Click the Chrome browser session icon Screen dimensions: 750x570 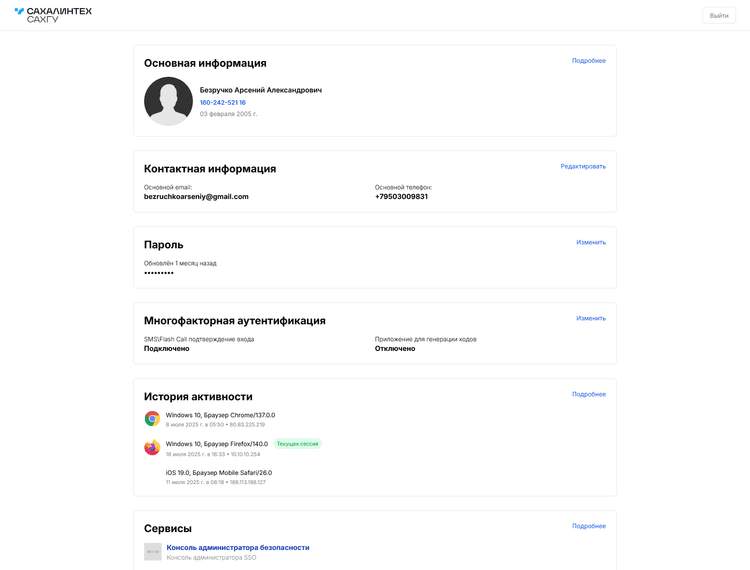[152, 418]
